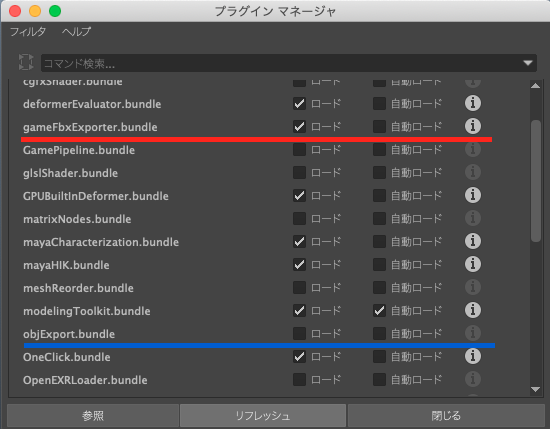Enable auto load for GPUBuiltInDeformer.bundle
This screenshot has height=429, width=550.
point(379,196)
